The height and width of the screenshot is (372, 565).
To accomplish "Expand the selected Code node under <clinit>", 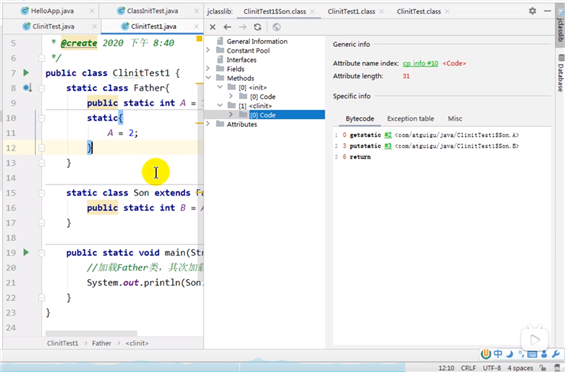I will (x=231, y=115).
